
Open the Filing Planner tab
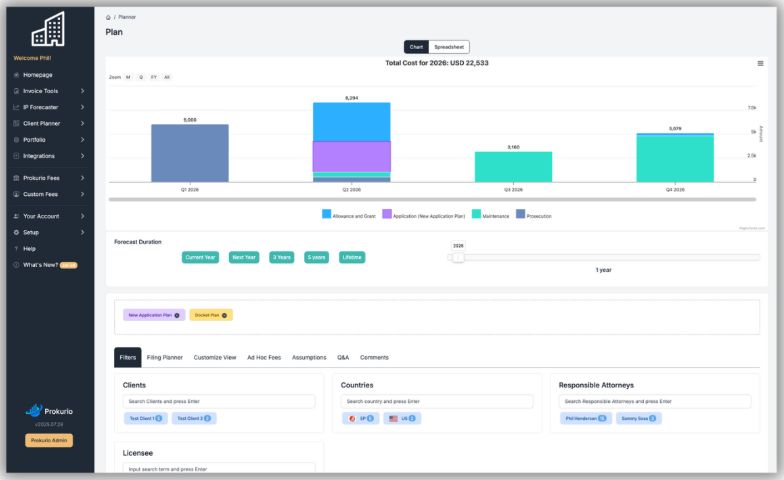pyautogui.click(x=165, y=357)
